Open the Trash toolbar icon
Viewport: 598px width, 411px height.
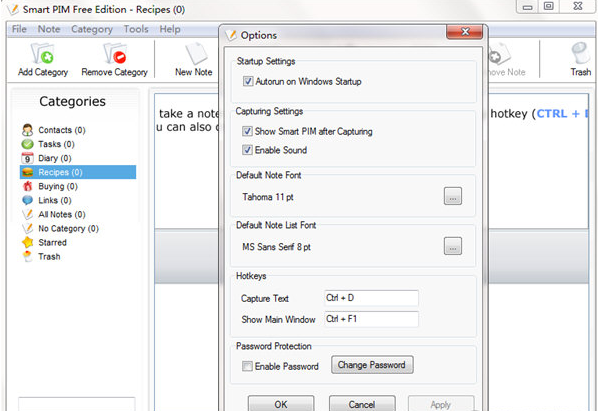[x=580, y=53]
